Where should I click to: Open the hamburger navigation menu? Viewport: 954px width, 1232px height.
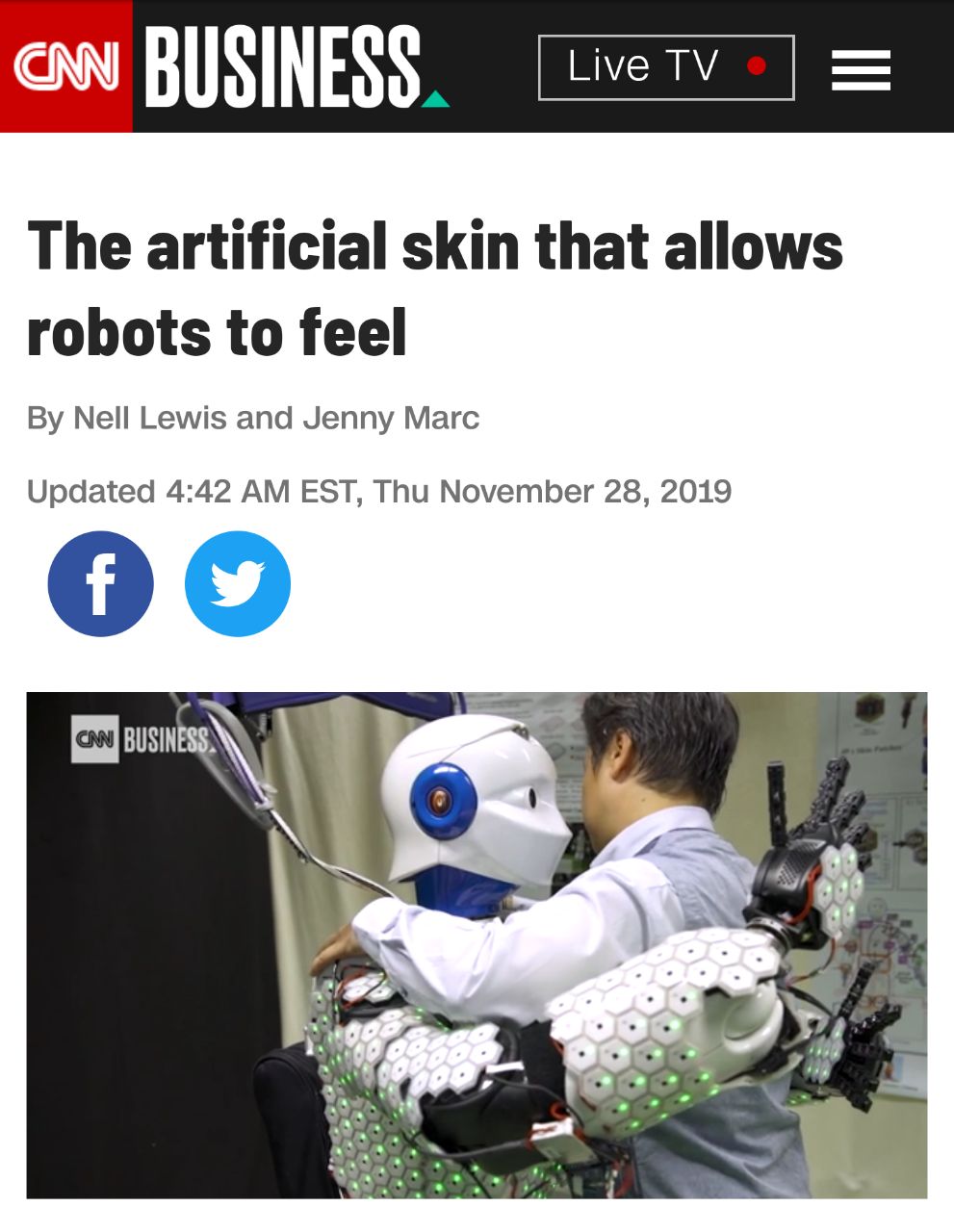coord(861,70)
